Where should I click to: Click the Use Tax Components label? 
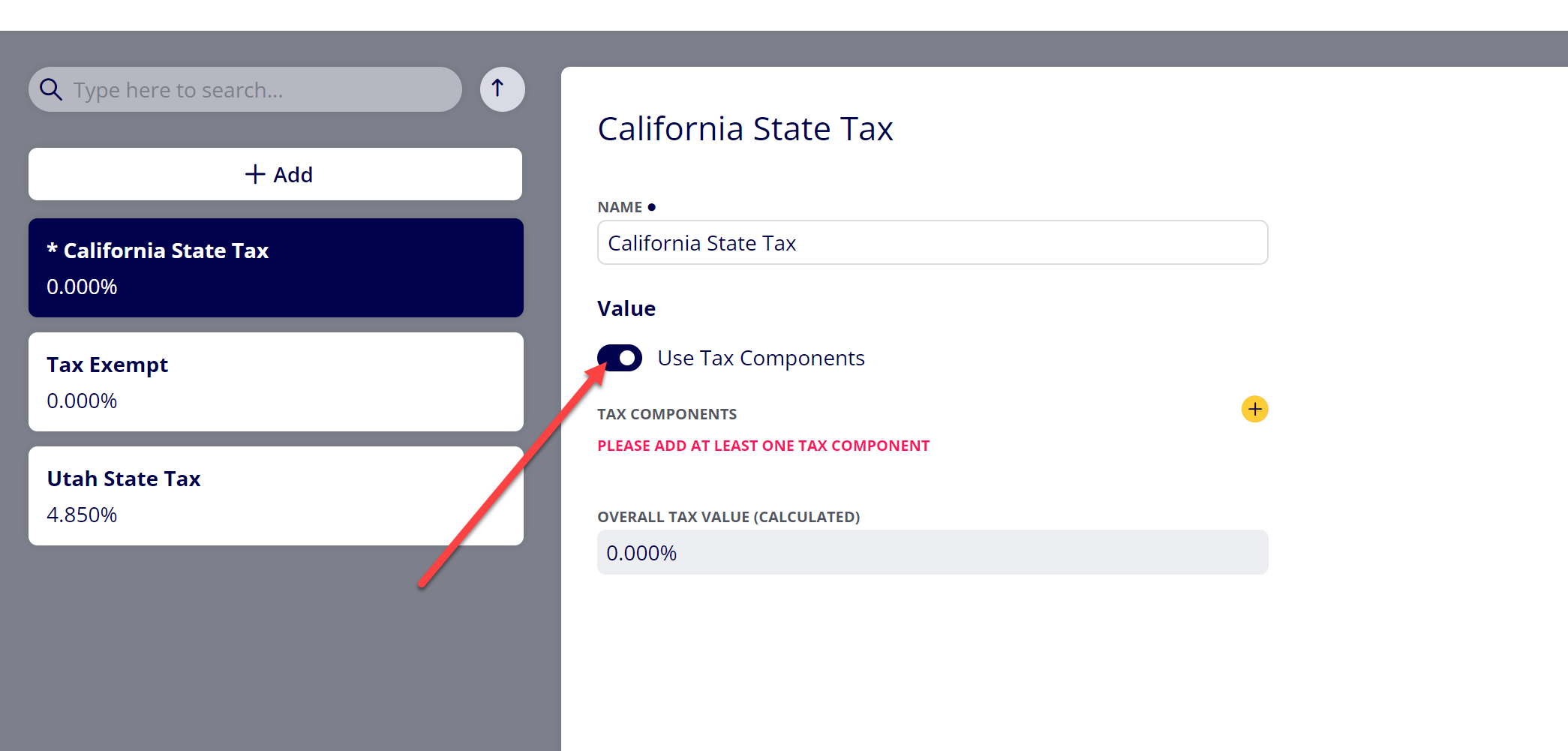[x=761, y=358]
